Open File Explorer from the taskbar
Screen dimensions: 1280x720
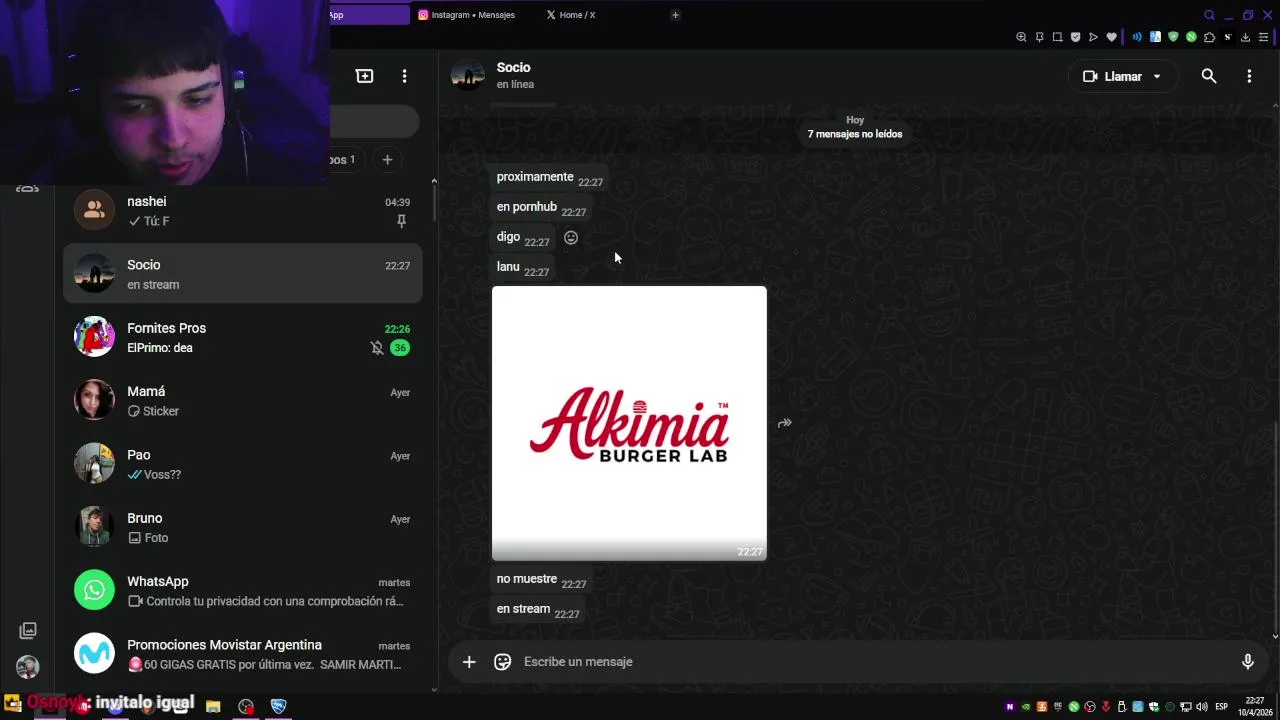(x=213, y=706)
